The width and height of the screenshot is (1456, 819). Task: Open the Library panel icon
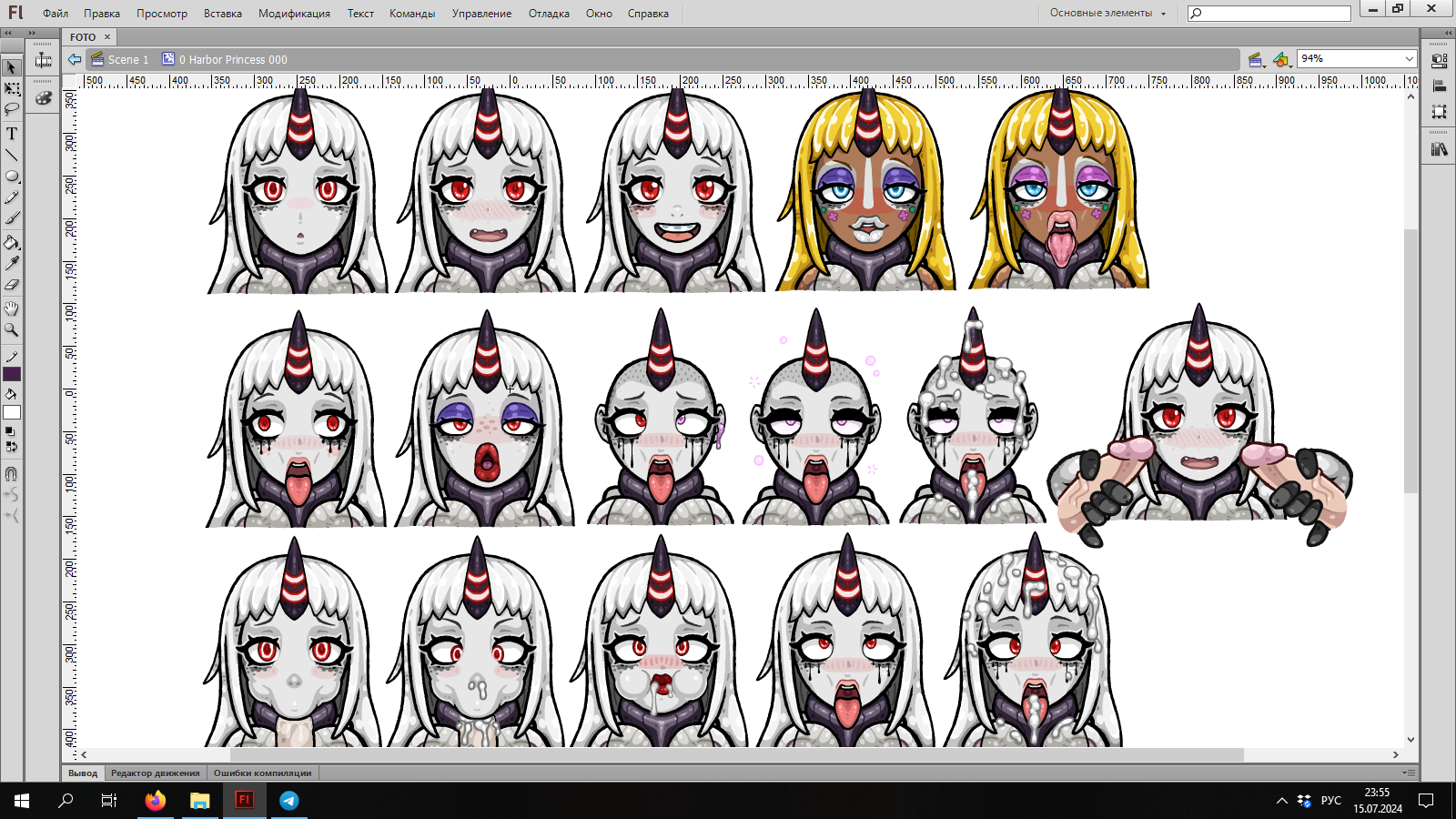tap(1439, 149)
